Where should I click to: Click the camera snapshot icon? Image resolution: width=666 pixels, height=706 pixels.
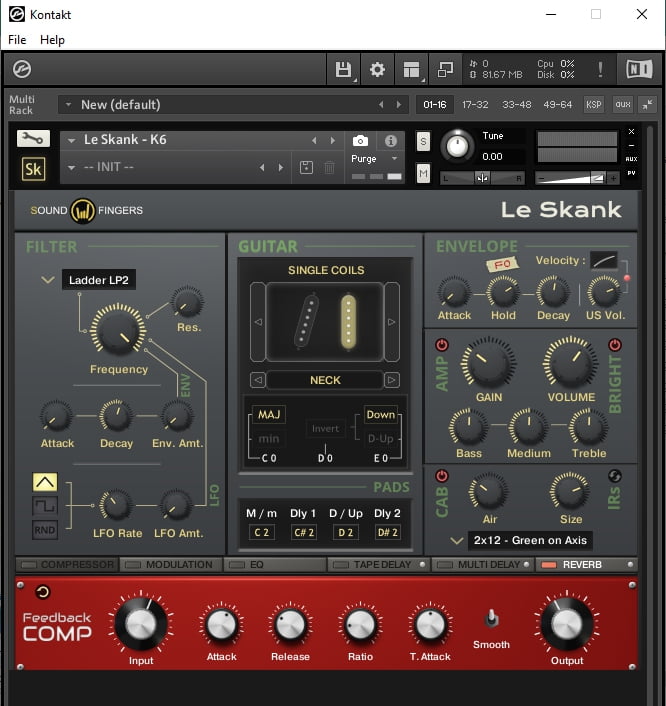360,141
